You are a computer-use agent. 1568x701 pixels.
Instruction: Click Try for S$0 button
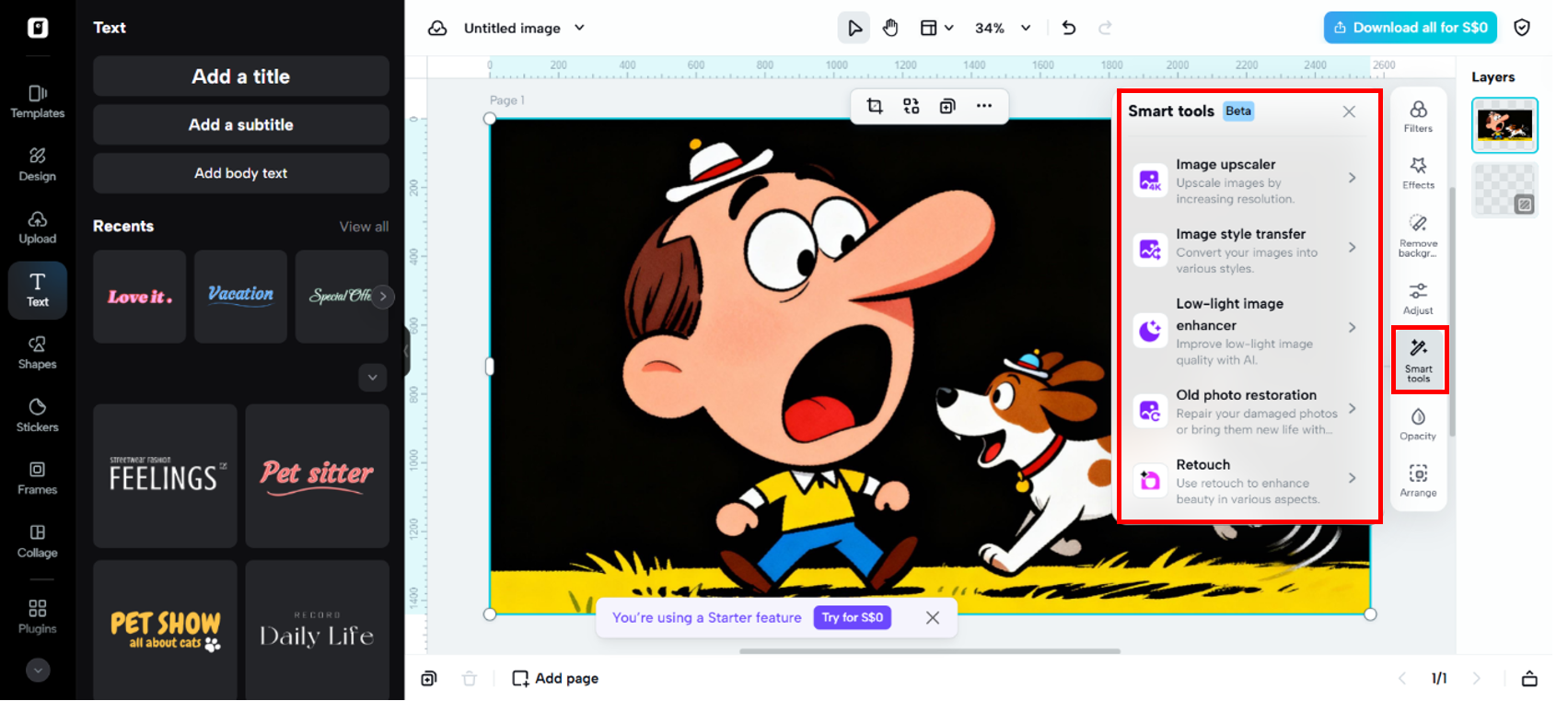click(853, 618)
